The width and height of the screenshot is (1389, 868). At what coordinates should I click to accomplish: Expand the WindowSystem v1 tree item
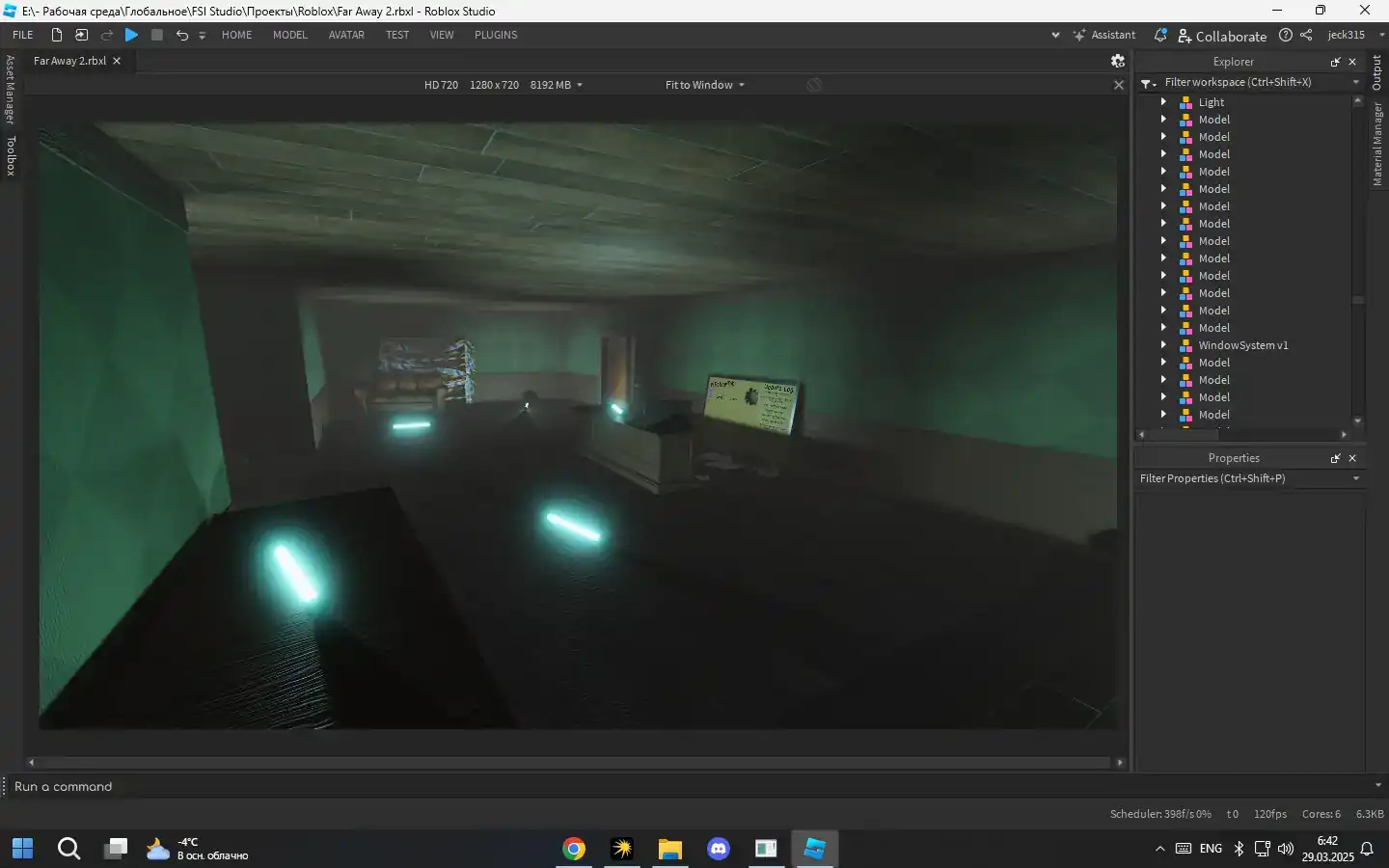pyautogui.click(x=1163, y=344)
